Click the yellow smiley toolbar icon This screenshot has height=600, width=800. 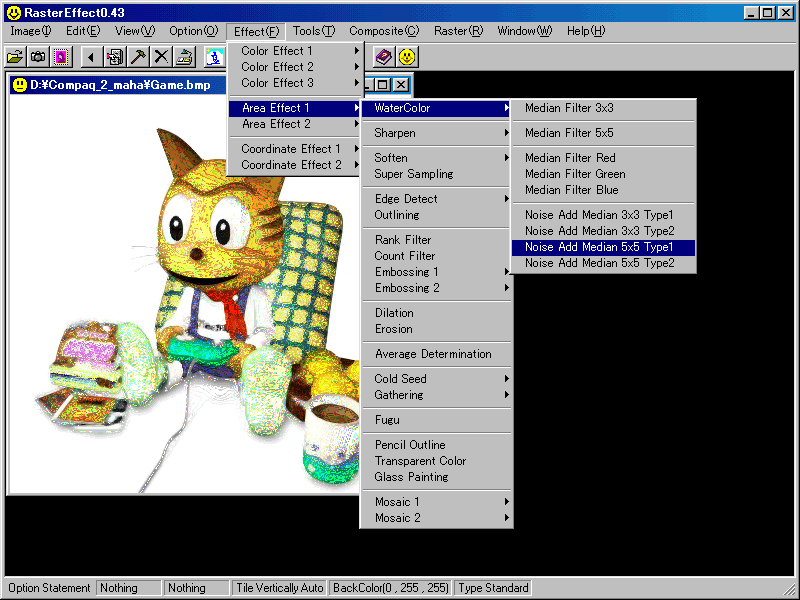click(407, 57)
